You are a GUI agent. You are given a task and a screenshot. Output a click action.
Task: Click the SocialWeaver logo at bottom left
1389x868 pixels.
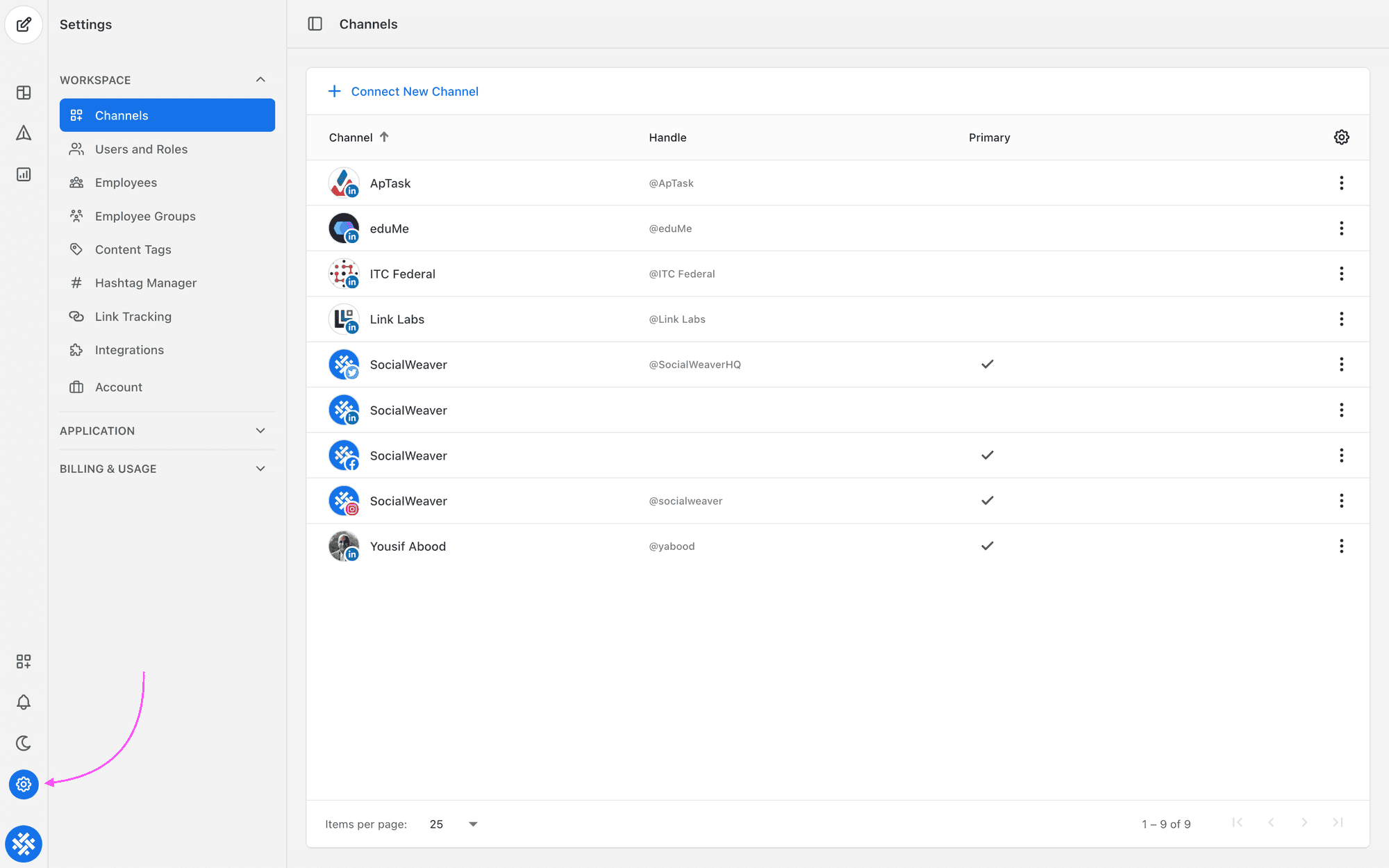(x=24, y=844)
